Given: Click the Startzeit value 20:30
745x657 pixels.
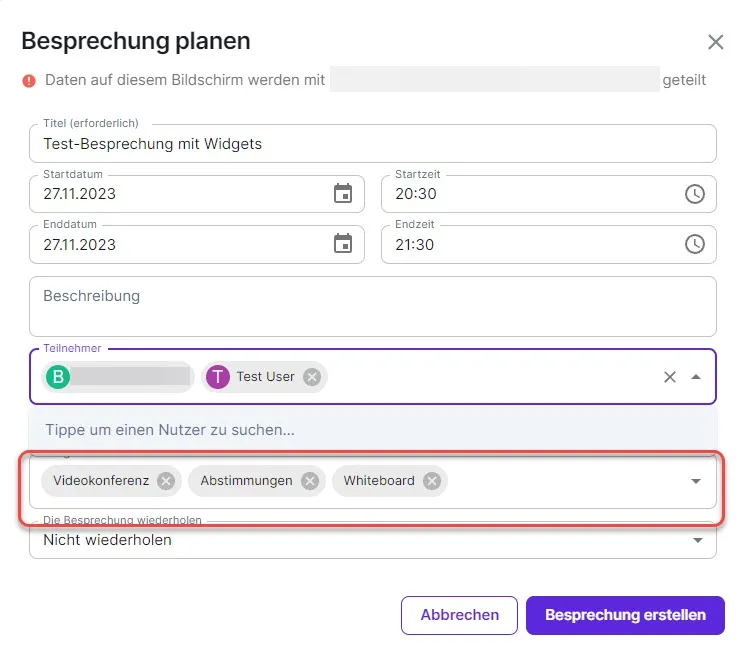Looking at the screenshot, I should pos(416,194).
